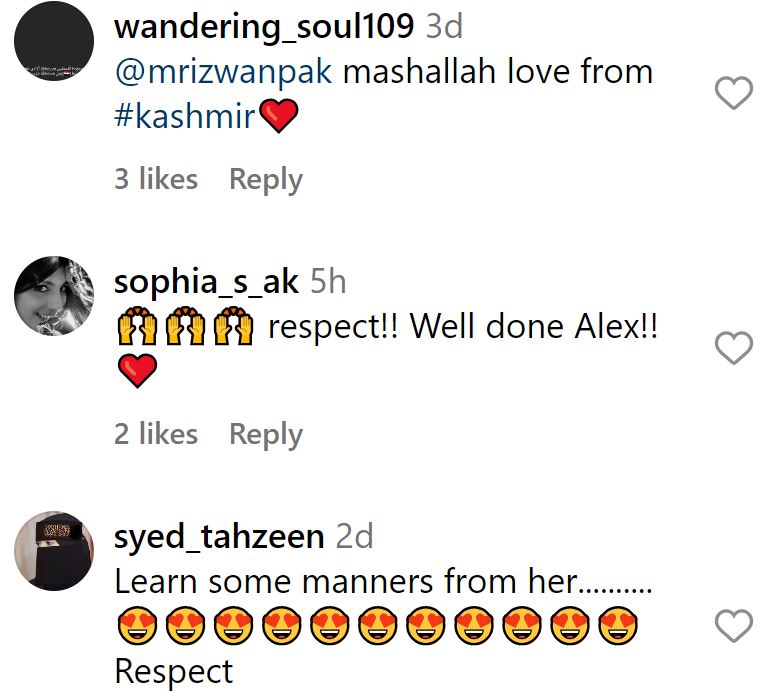Open wandering_soul109's profile picture
Viewport: 777px width, 699px height.
(54, 41)
